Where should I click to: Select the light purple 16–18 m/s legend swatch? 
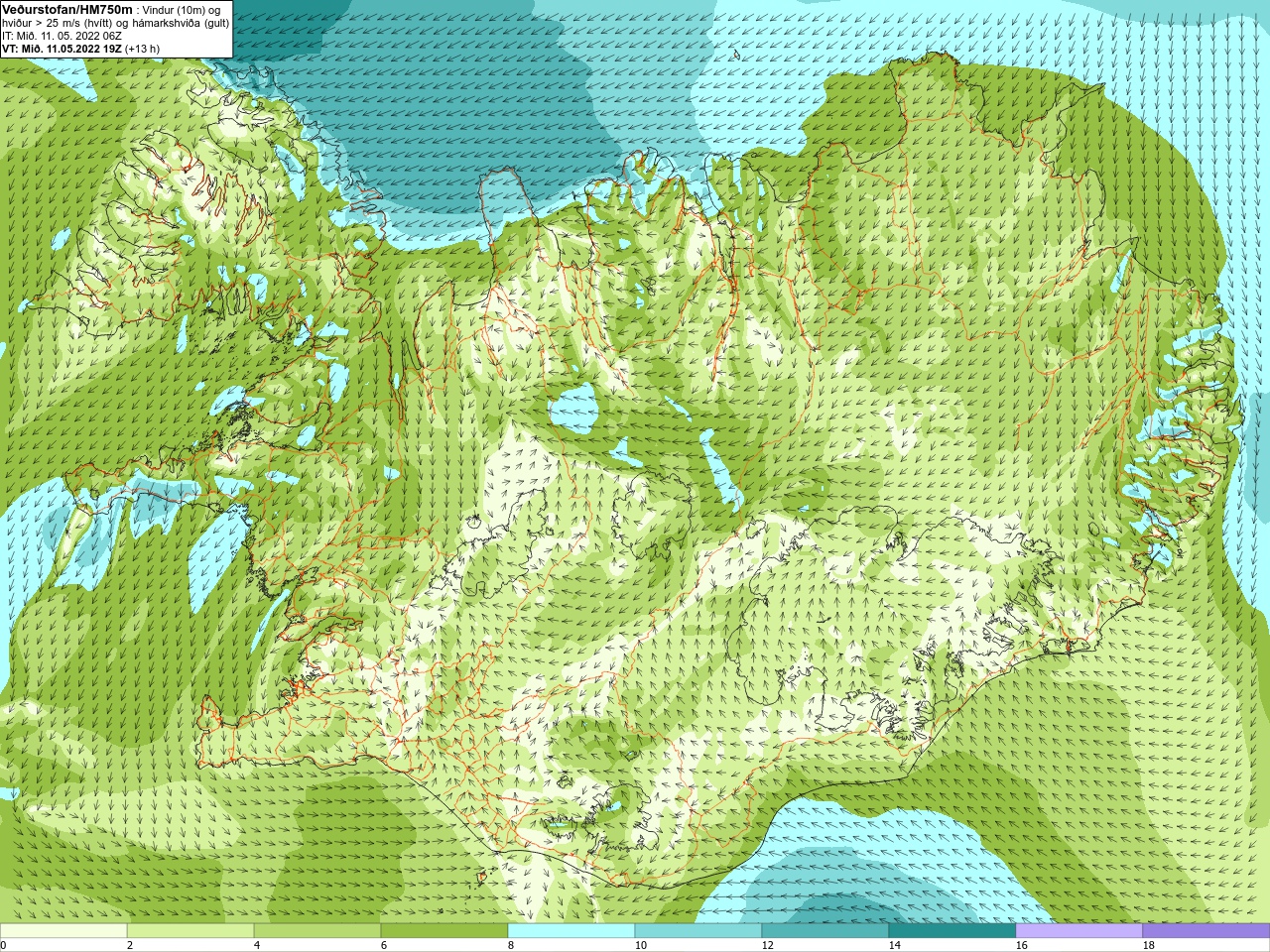point(1079,931)
